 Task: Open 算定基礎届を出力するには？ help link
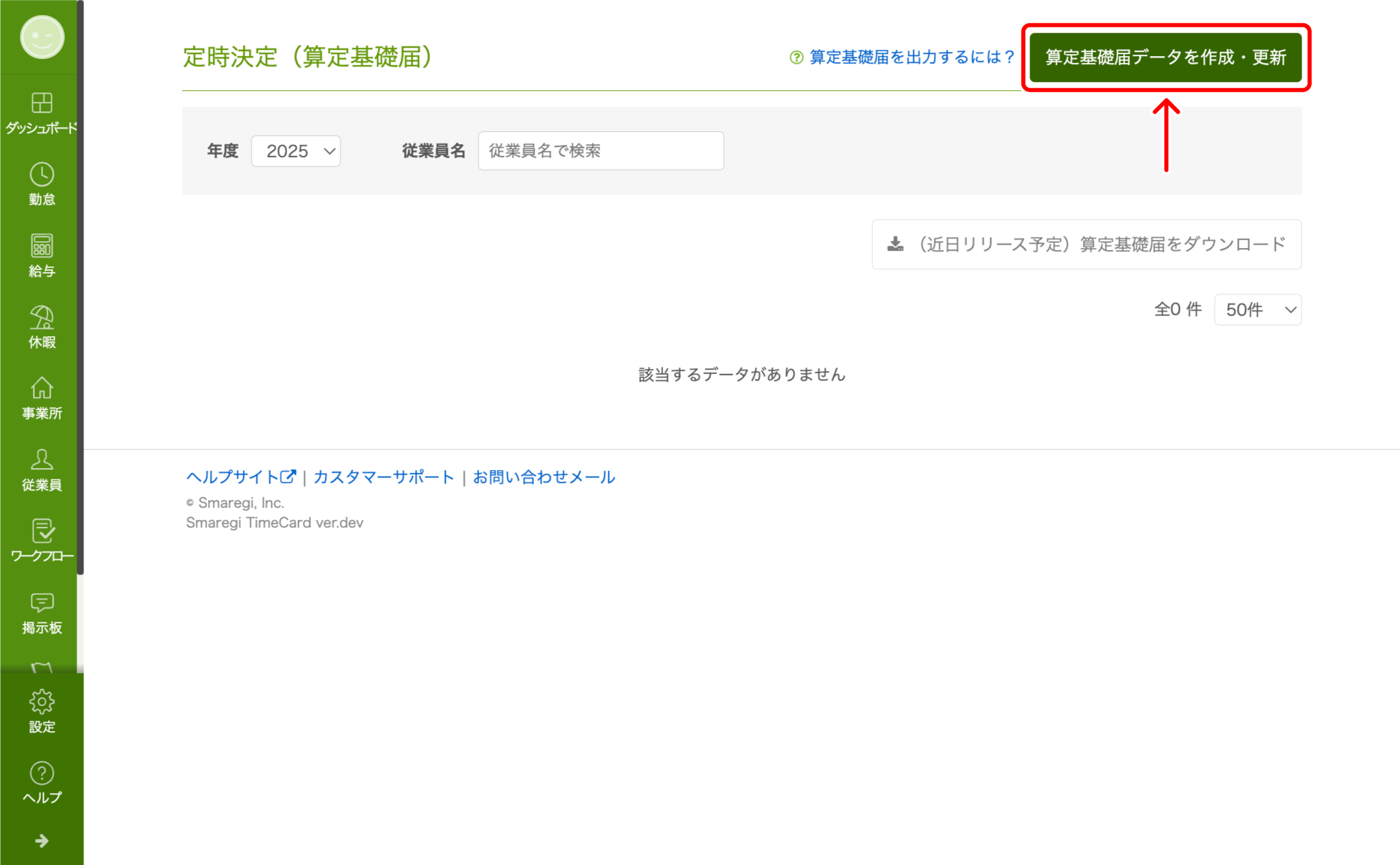911,57
